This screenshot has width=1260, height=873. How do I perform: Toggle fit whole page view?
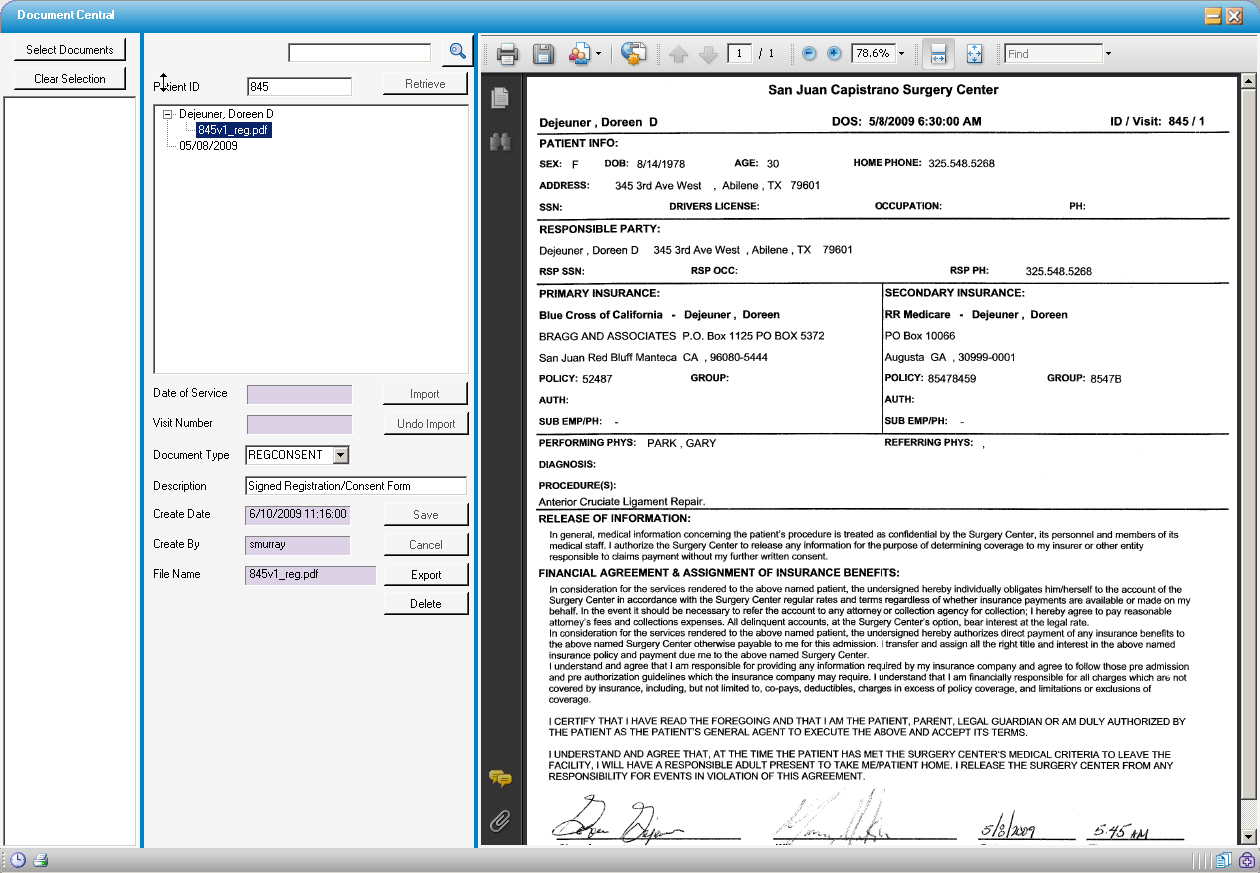tap(974, 53)
